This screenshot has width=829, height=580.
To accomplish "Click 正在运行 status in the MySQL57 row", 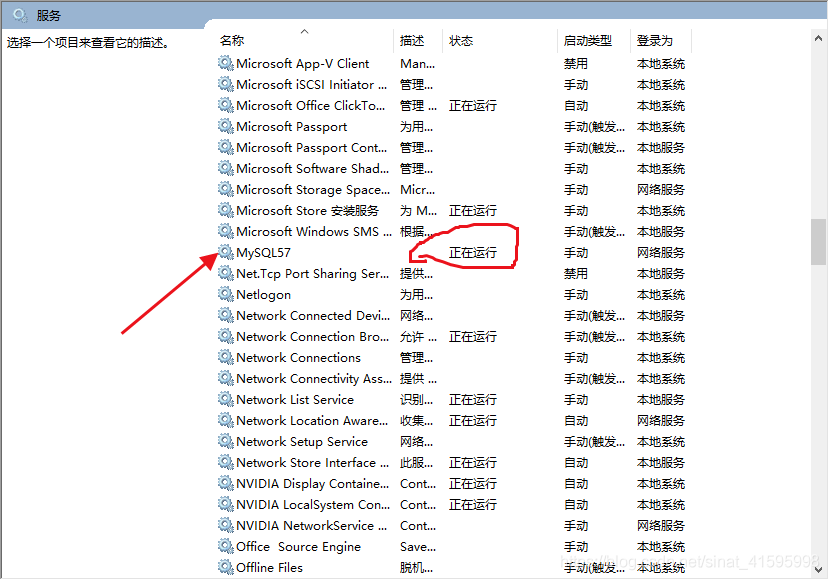I will coord(473,253).
